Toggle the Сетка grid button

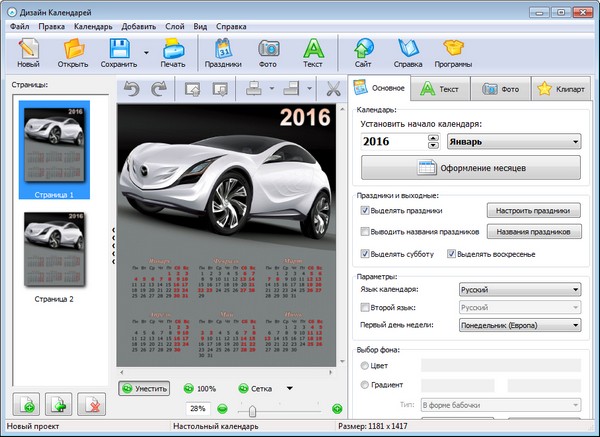click(255, 389)
